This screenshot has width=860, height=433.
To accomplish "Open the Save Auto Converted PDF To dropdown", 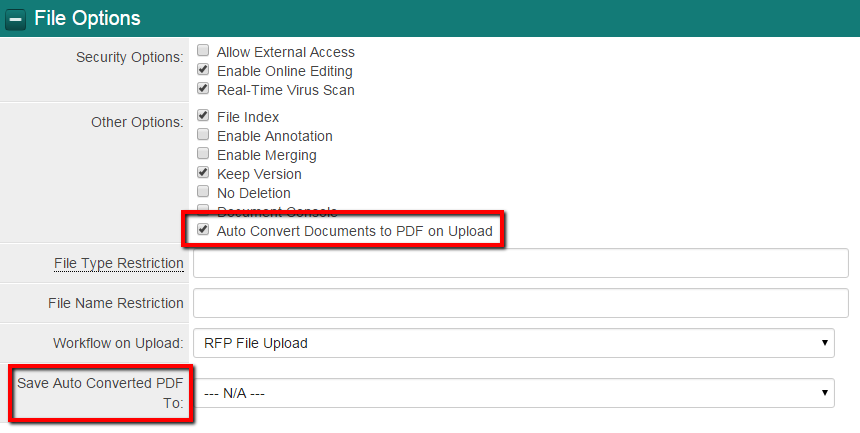I will click(x=513, y=393).
